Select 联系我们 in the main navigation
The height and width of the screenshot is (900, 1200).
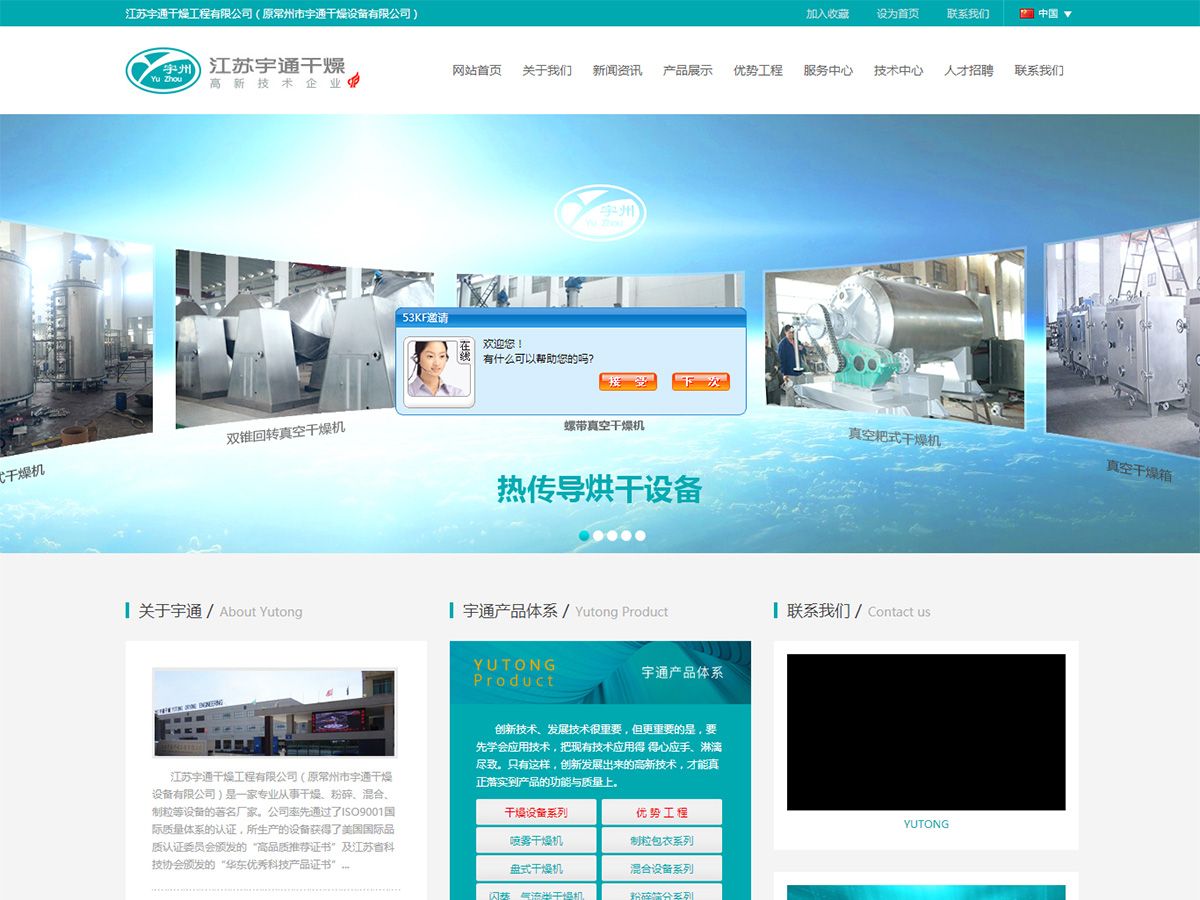[1039, 71]
